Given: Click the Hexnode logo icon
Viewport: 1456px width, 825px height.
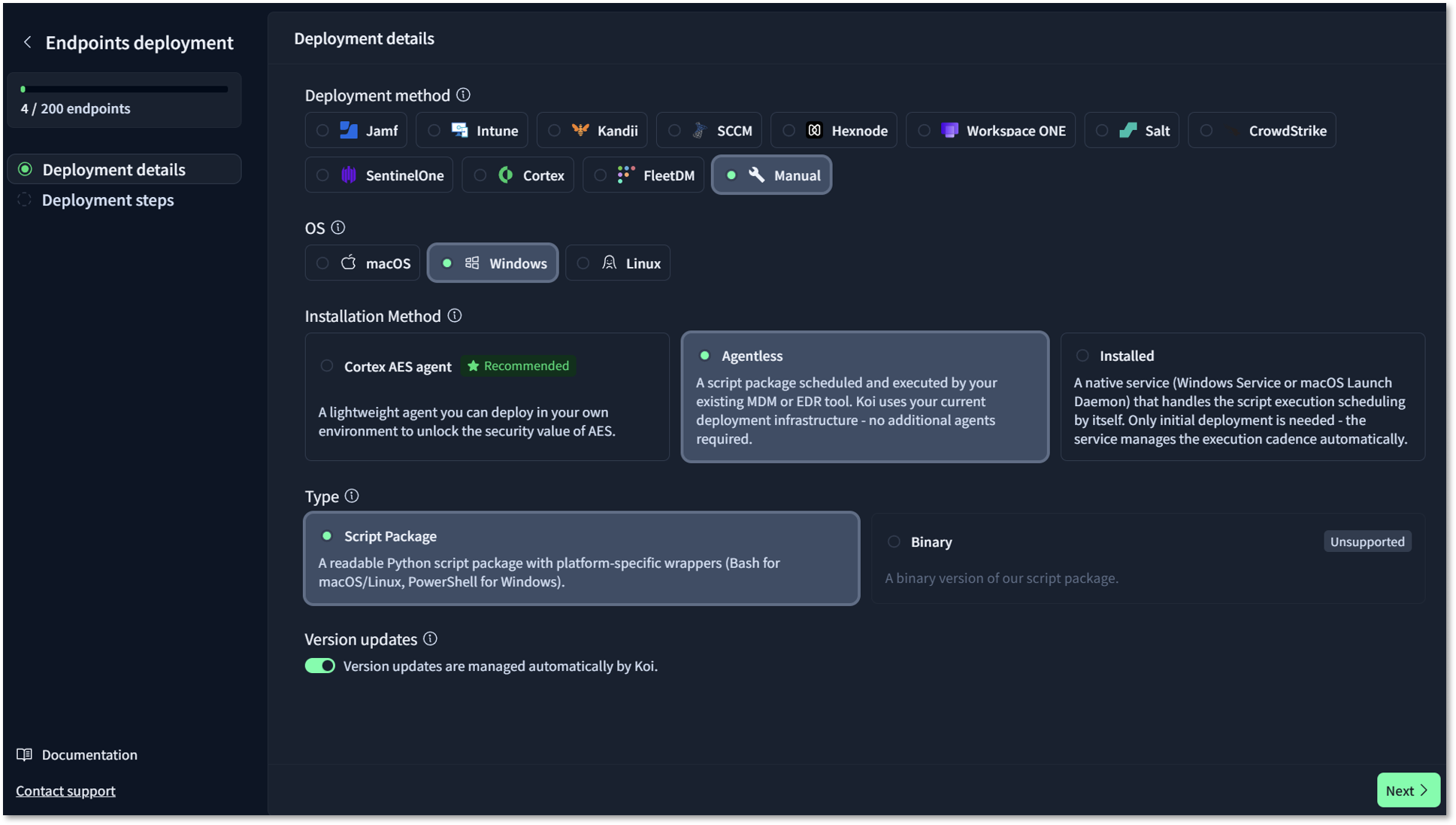Looking at the screenshot, I should (x=815, y=130).
